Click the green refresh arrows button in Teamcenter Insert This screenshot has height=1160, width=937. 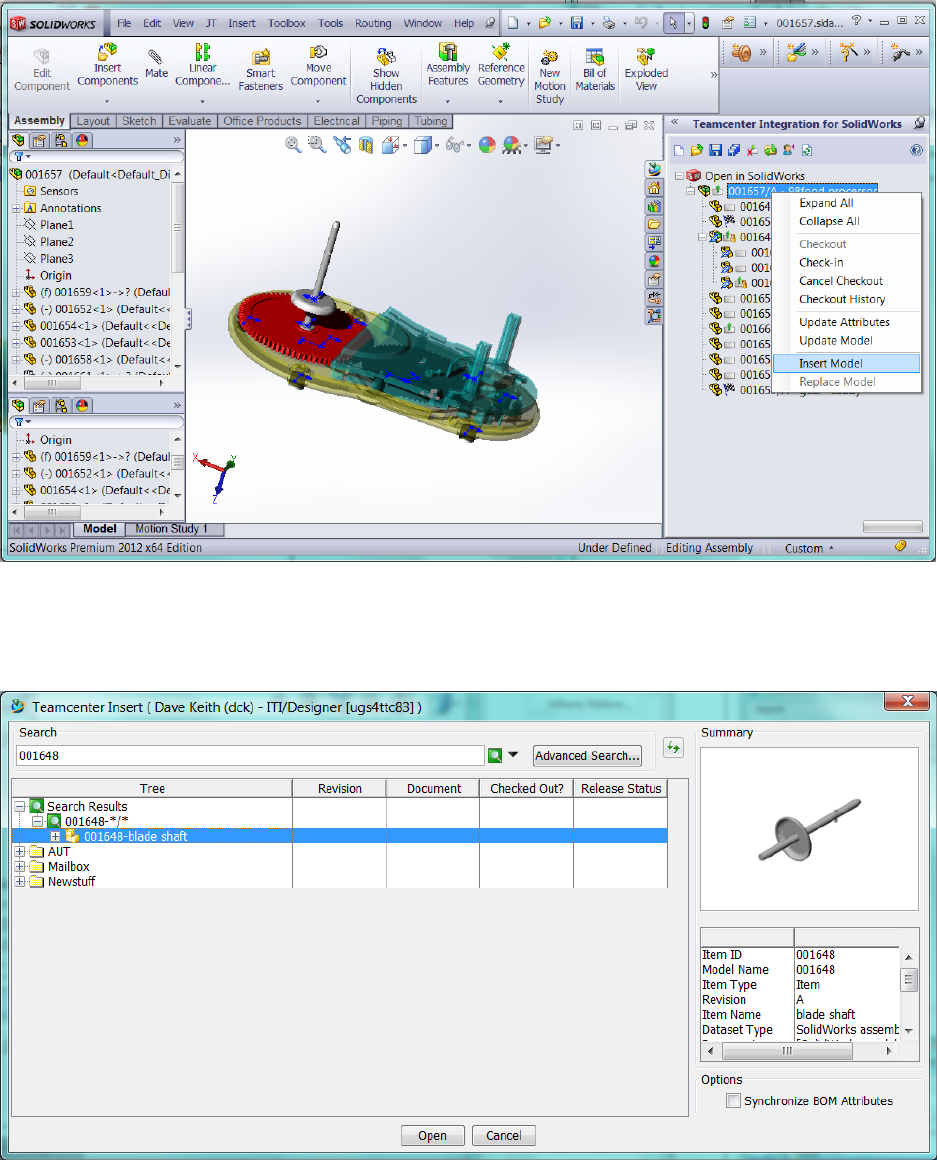click(x=673, y=747)
